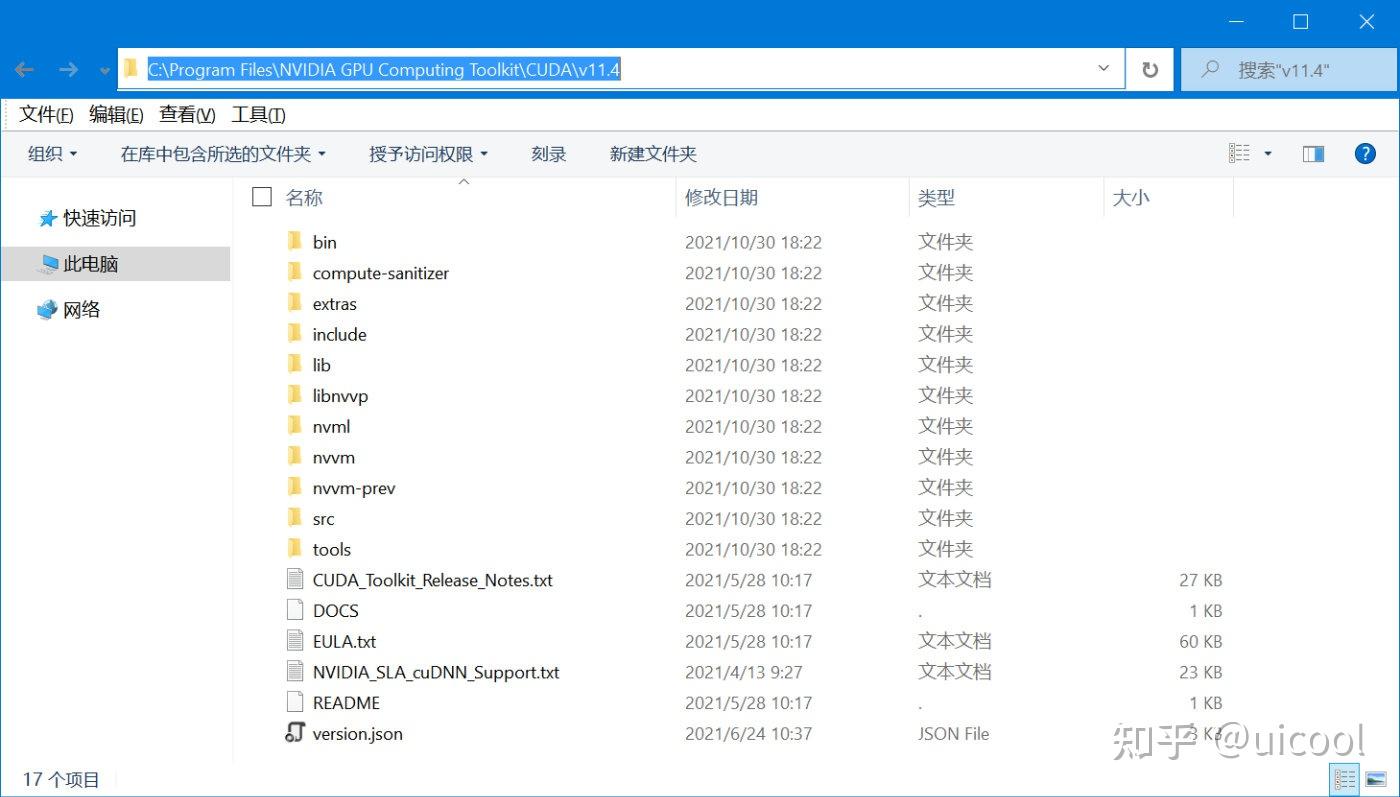Click the src folder icon

[x=294, y=518]
